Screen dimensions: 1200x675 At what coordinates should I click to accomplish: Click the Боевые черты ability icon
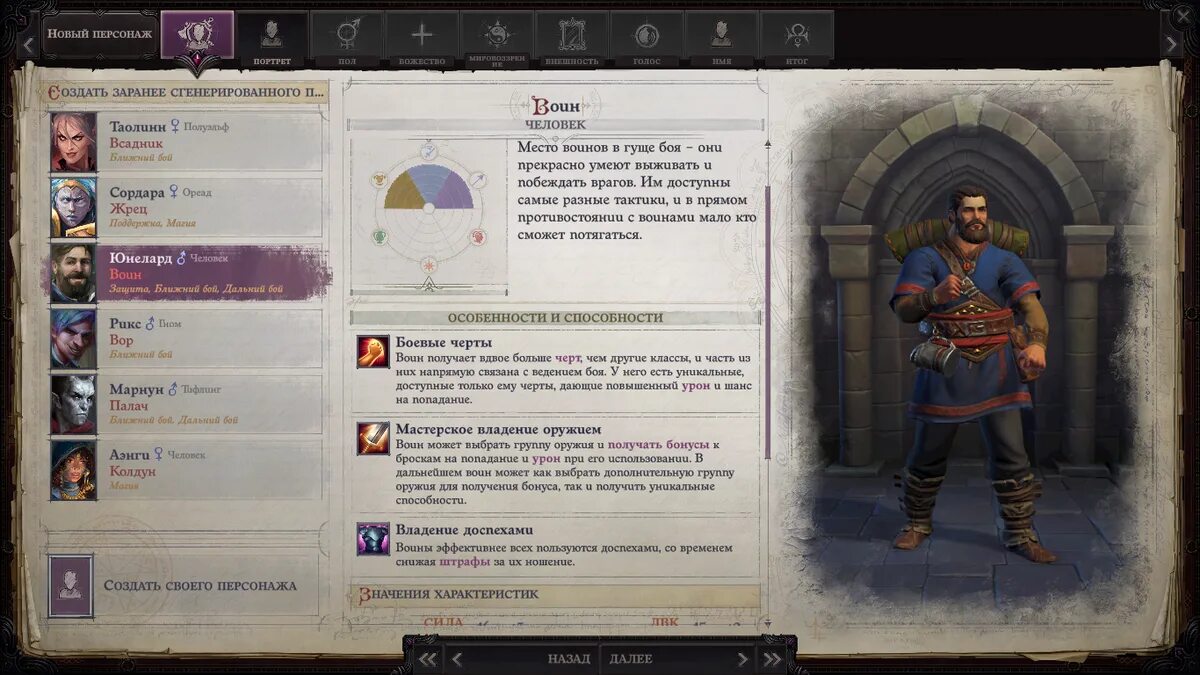click(x=373, y=351)
